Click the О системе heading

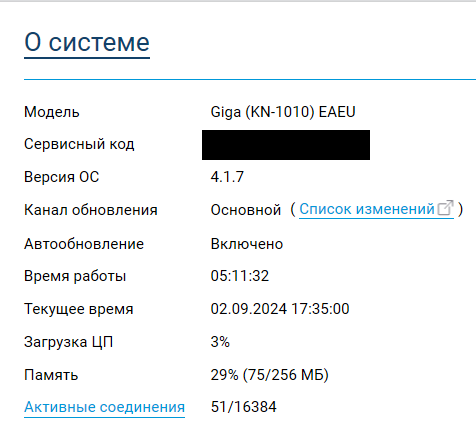[87, 43]
